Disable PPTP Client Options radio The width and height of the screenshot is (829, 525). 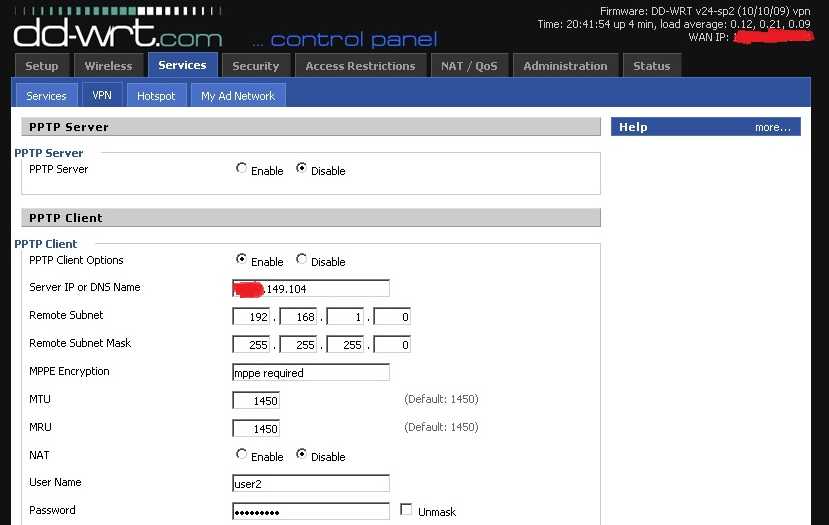[302, 260]
